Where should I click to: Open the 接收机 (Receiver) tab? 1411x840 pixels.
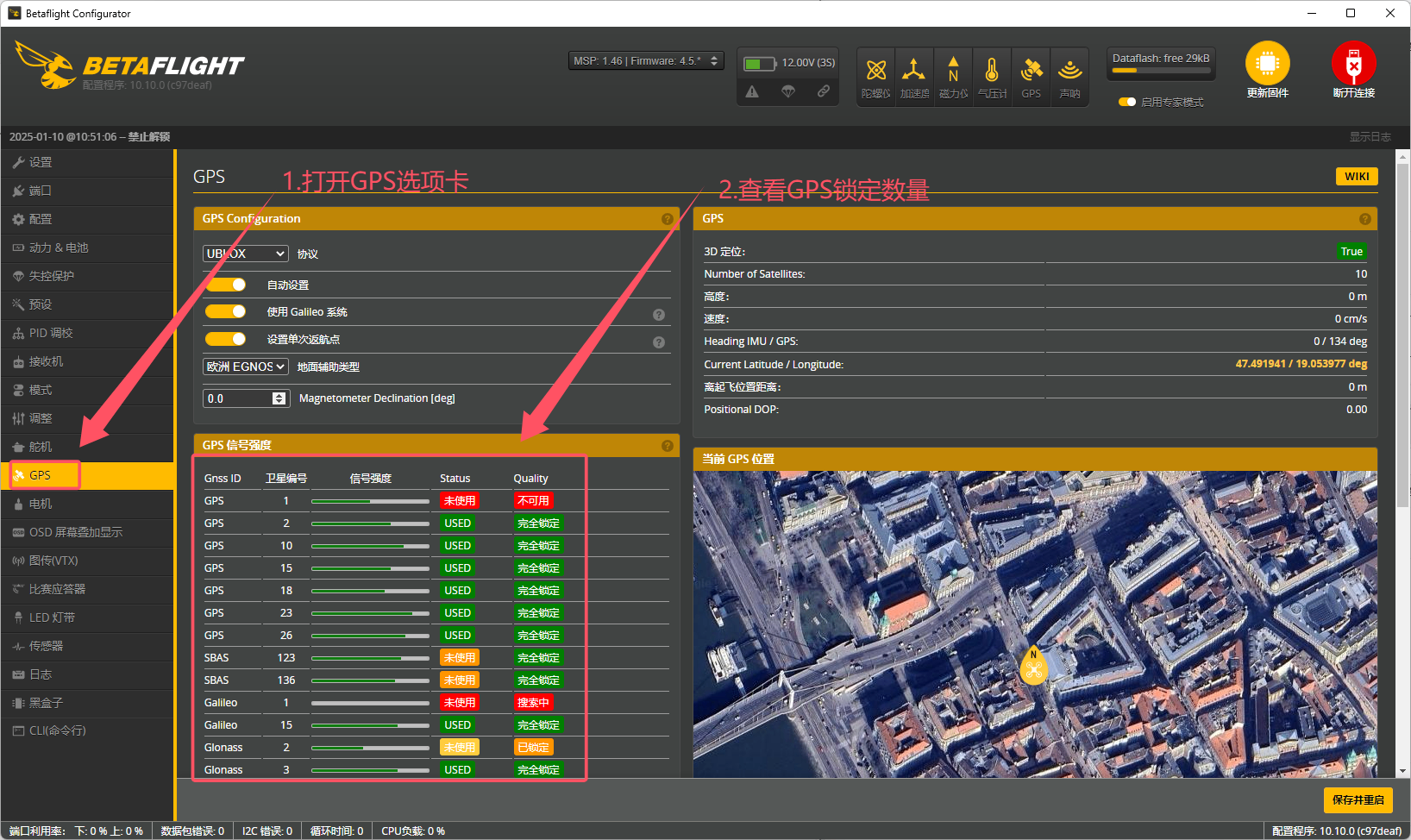(x=87, y=361)
